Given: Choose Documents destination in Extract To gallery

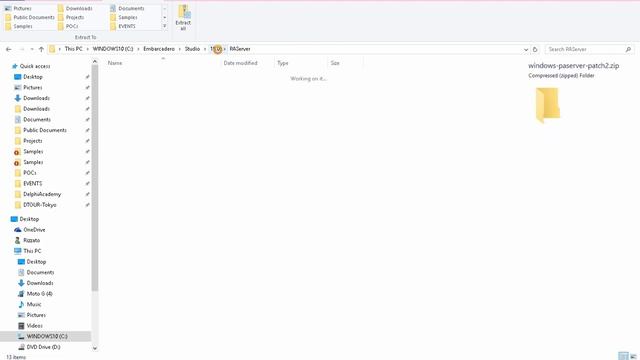Looking at the screenshot, I should point(127,8).
